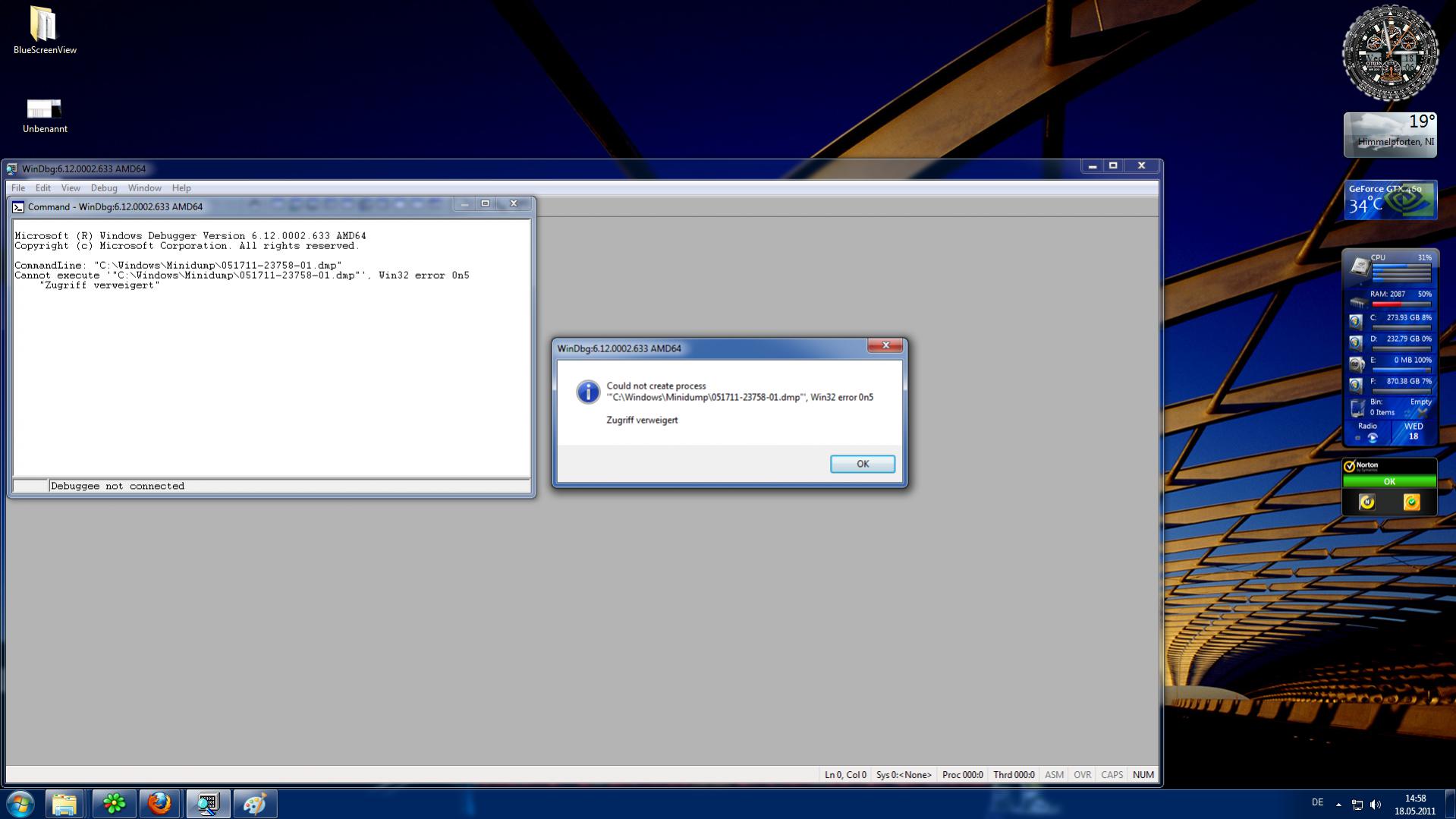Screen dimensions: 1456x819
Task: Open the Norton N icon button
Action: 1366,502
